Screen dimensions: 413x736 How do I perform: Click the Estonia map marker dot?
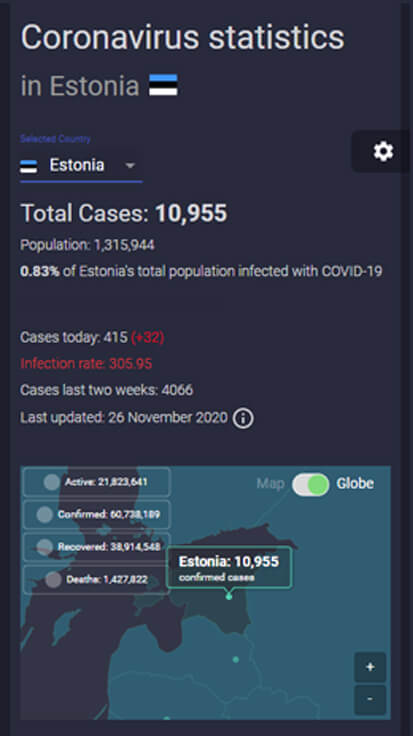pos(229,597)
